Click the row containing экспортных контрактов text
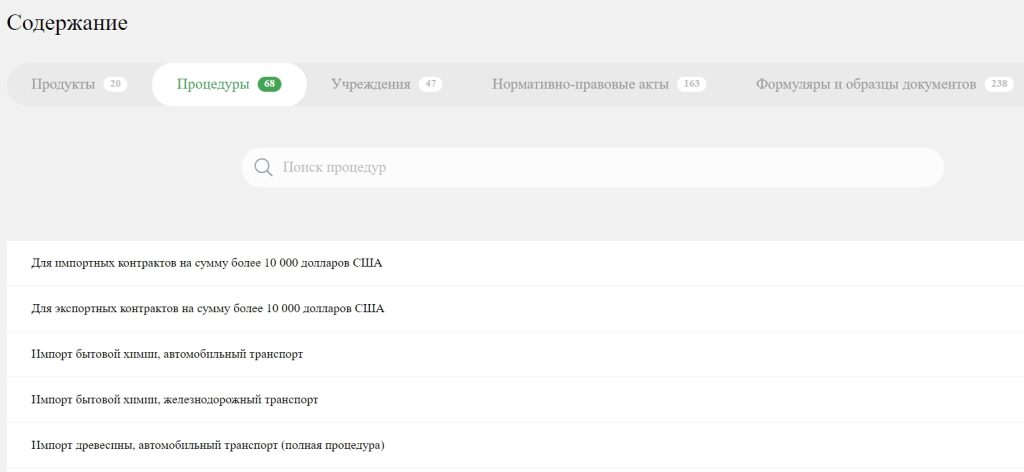The width and height of the screenshot is (1024, 472). [x=515, y=309]
